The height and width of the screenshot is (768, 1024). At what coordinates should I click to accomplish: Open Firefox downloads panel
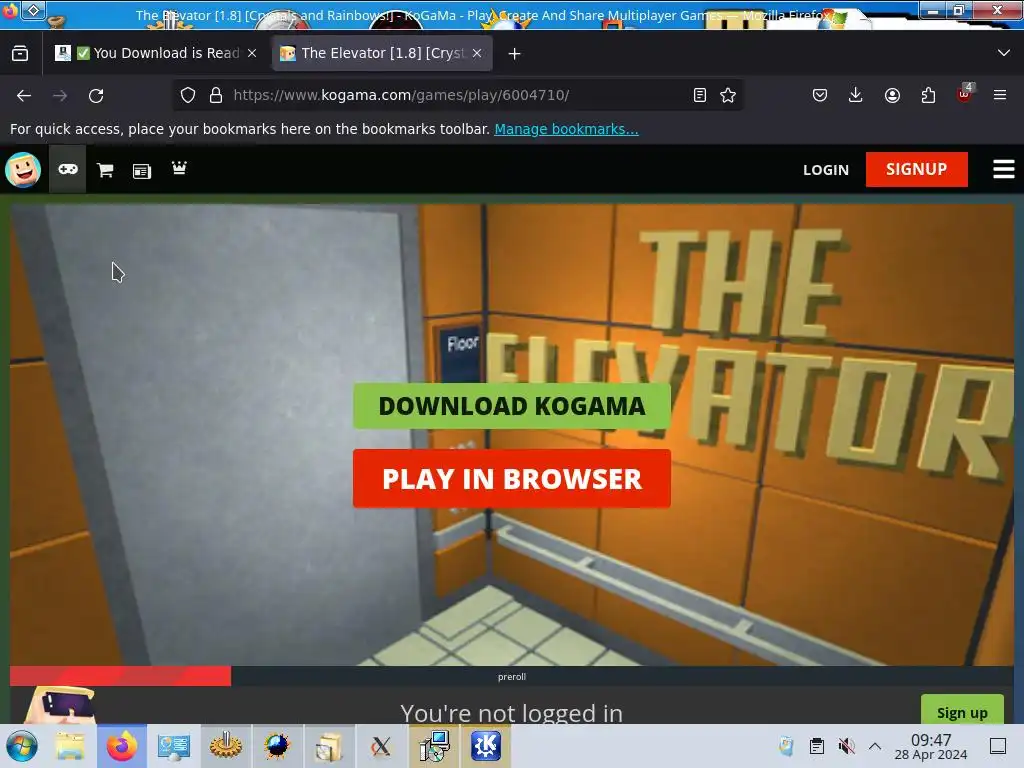point(856,95)
